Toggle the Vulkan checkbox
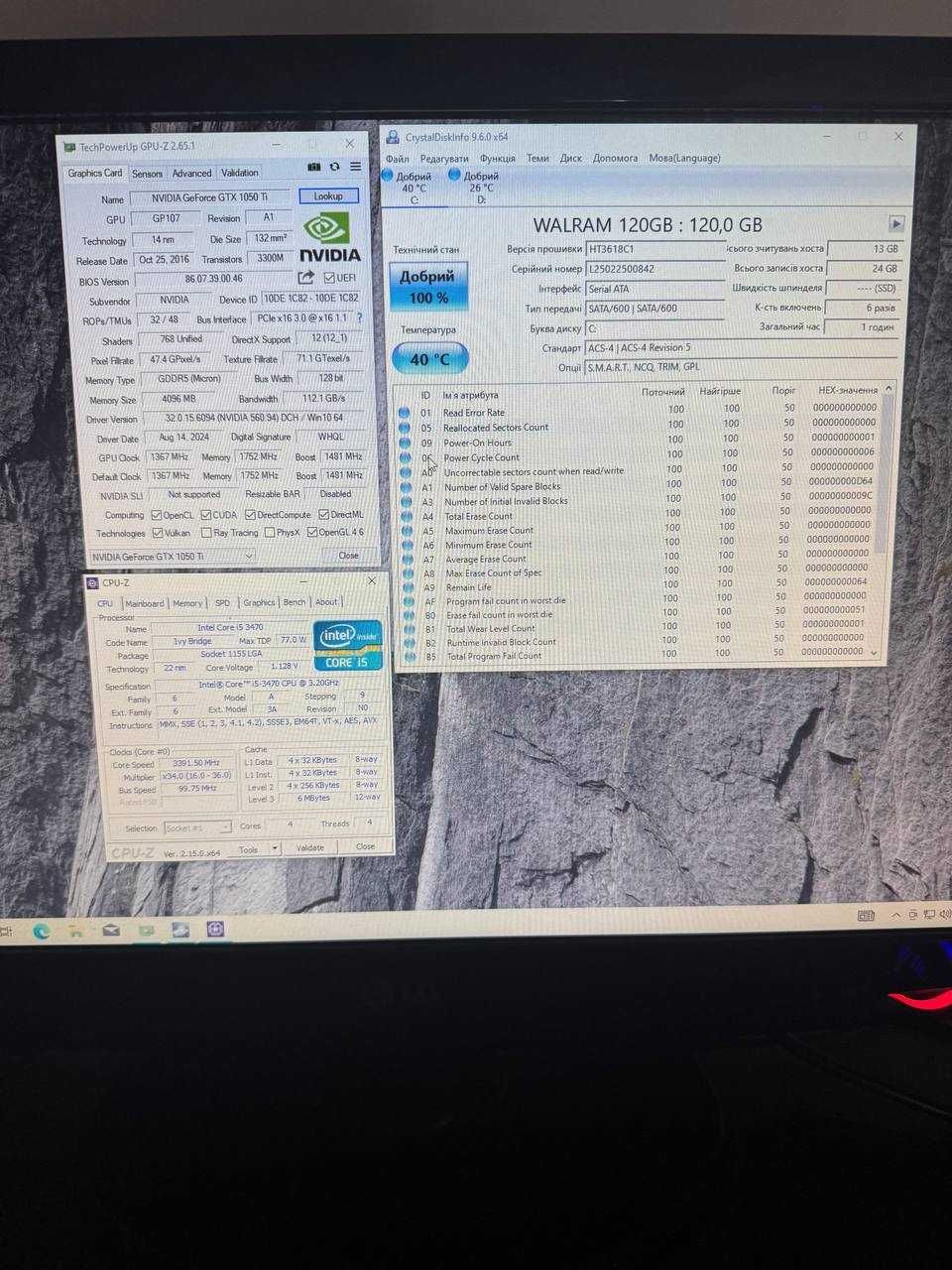The width and height of the screenshot is (952, 1270). (x=156, y=533)
